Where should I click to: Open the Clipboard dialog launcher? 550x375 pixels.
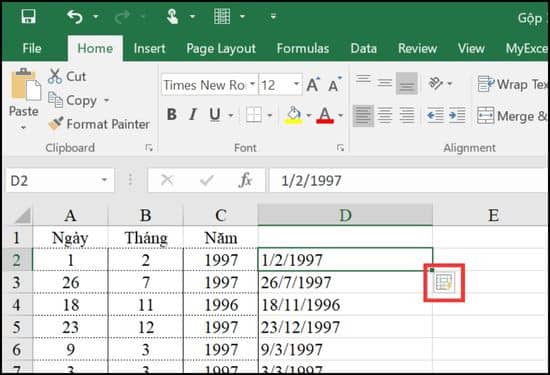149,148
